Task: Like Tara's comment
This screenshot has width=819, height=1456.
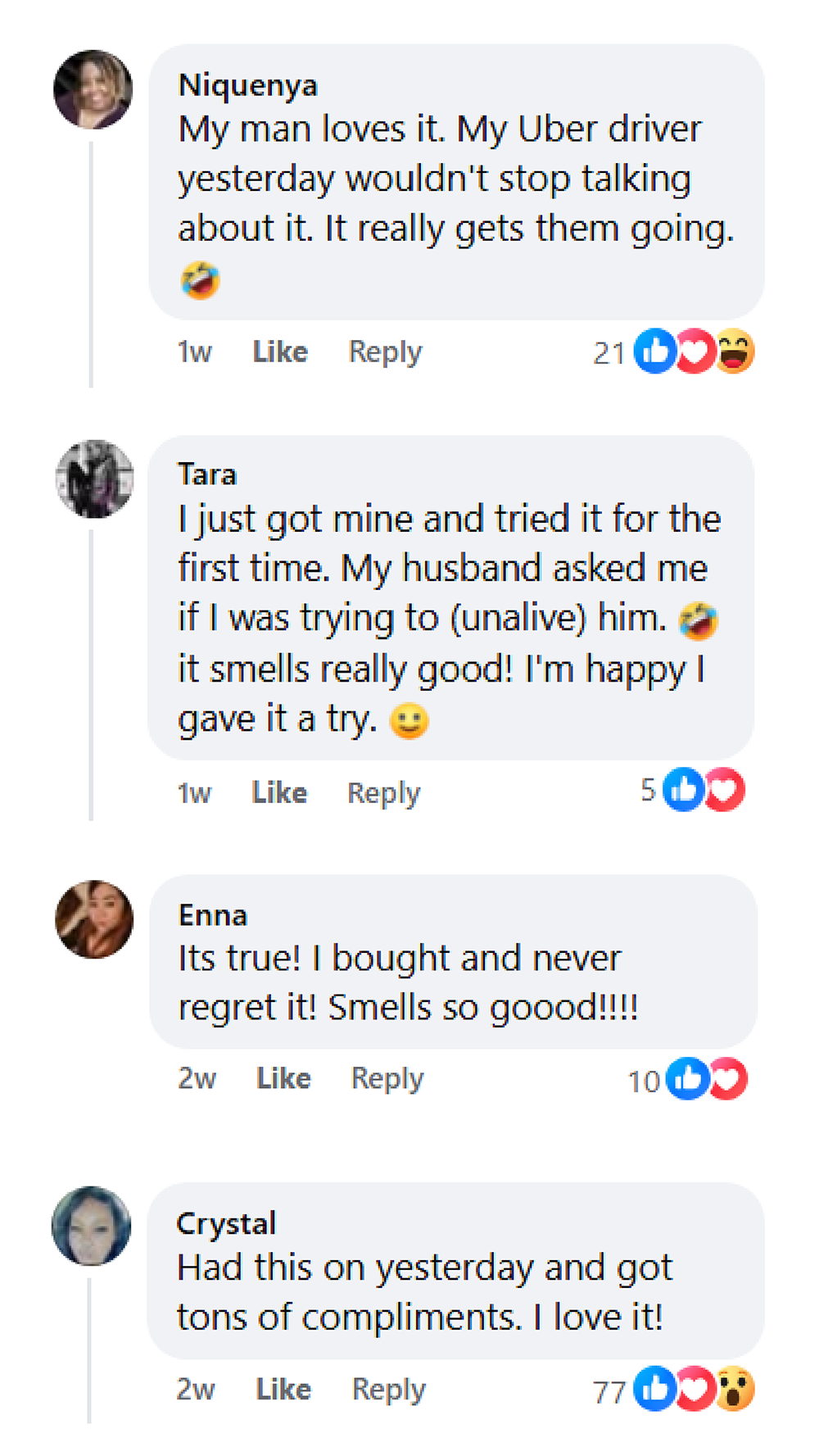Action: [279, 792]
